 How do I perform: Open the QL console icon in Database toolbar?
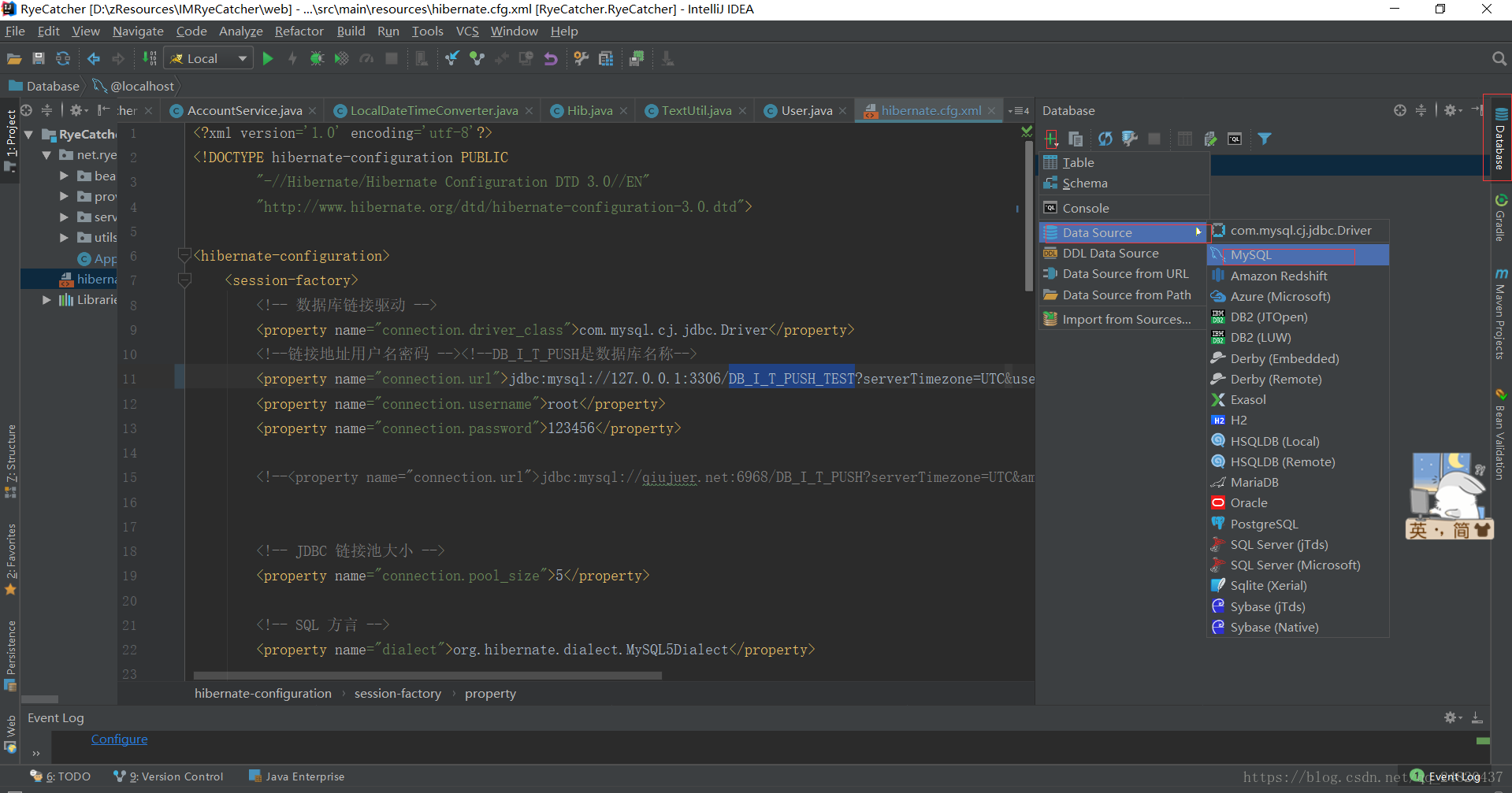coord(1235,139)
